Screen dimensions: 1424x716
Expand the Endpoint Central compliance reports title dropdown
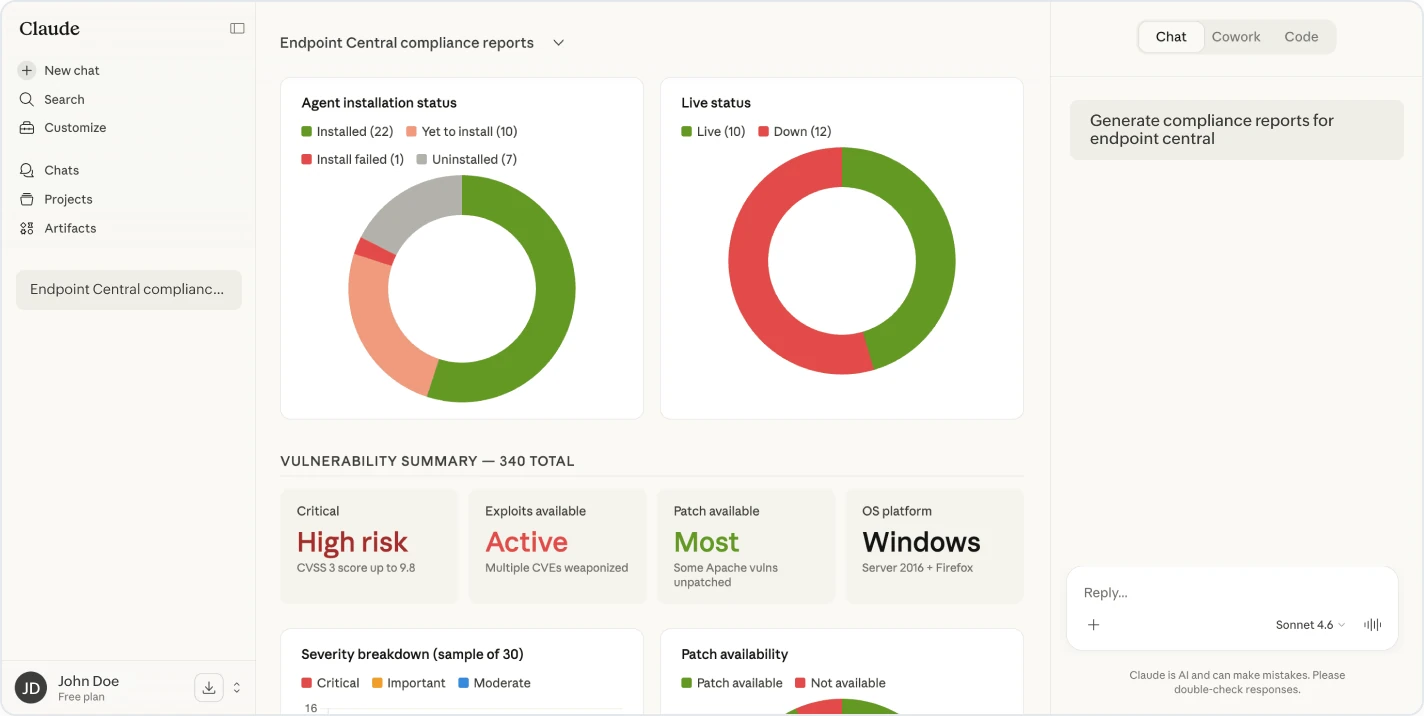[559, 43]
